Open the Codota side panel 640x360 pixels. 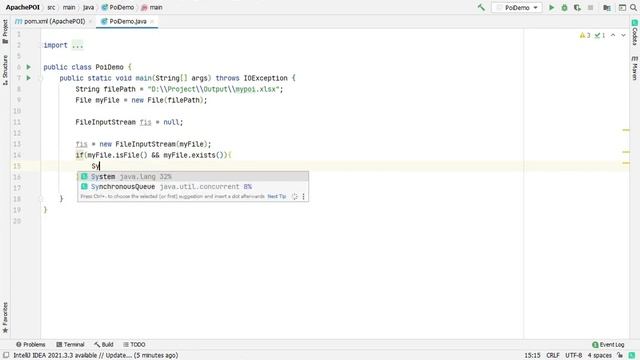[x=635, y=33]
